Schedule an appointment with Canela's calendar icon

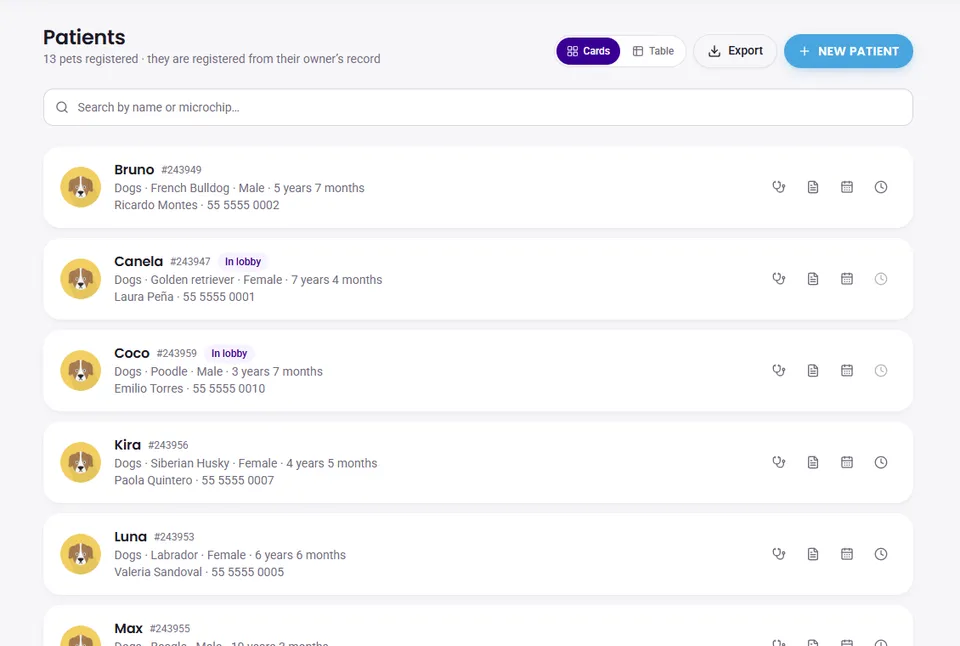coord(847,279)
